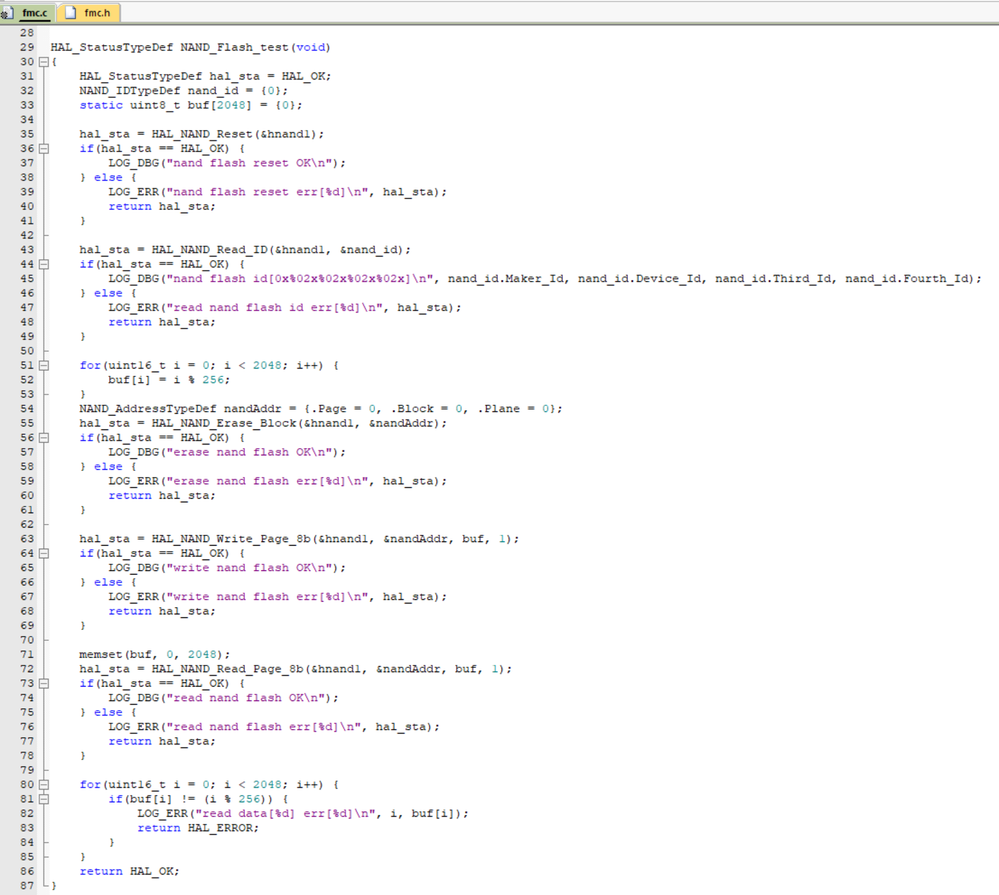Select the active fmc.c tab
The image size is (999, 895).
tap(33, 13)
